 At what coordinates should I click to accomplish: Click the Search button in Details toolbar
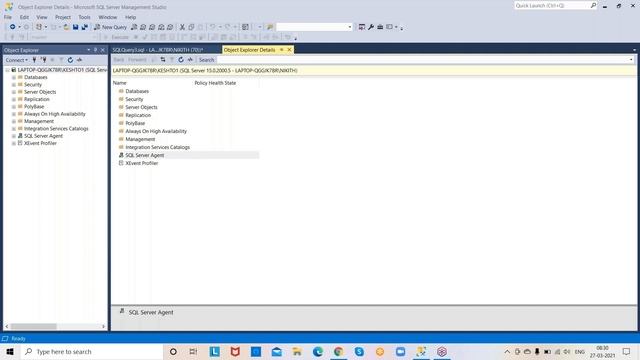coord(207,60)
